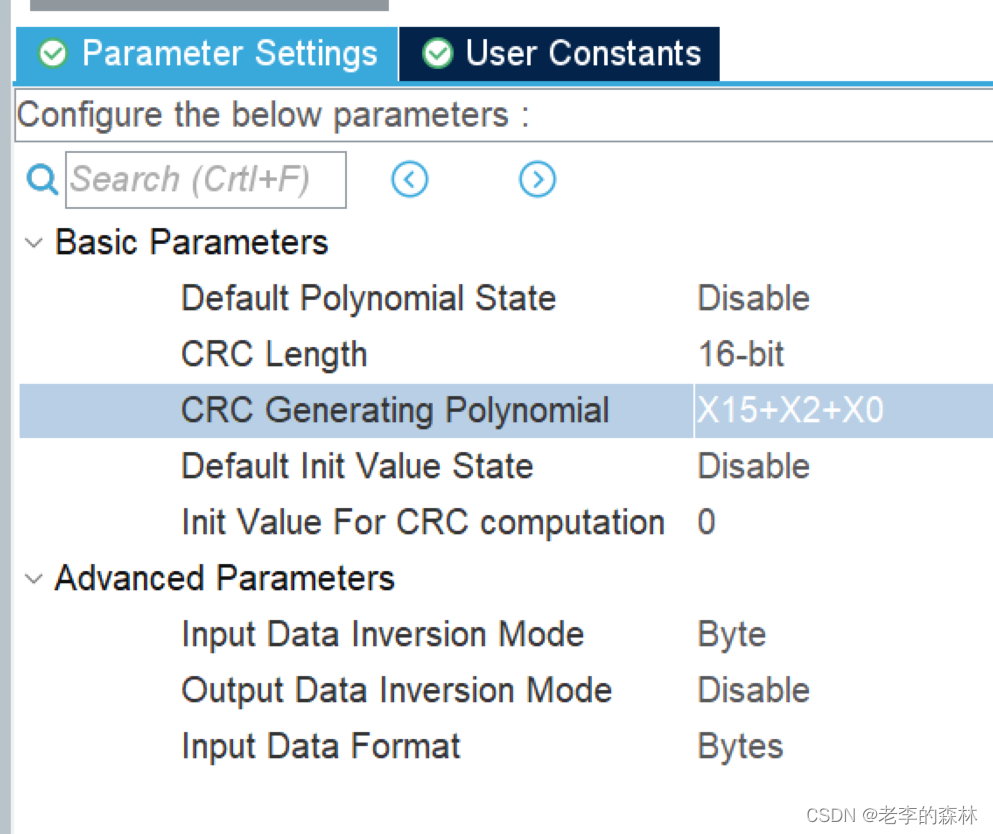
Task: Go to previous search result arrow
Action: [x=410, y=180]
